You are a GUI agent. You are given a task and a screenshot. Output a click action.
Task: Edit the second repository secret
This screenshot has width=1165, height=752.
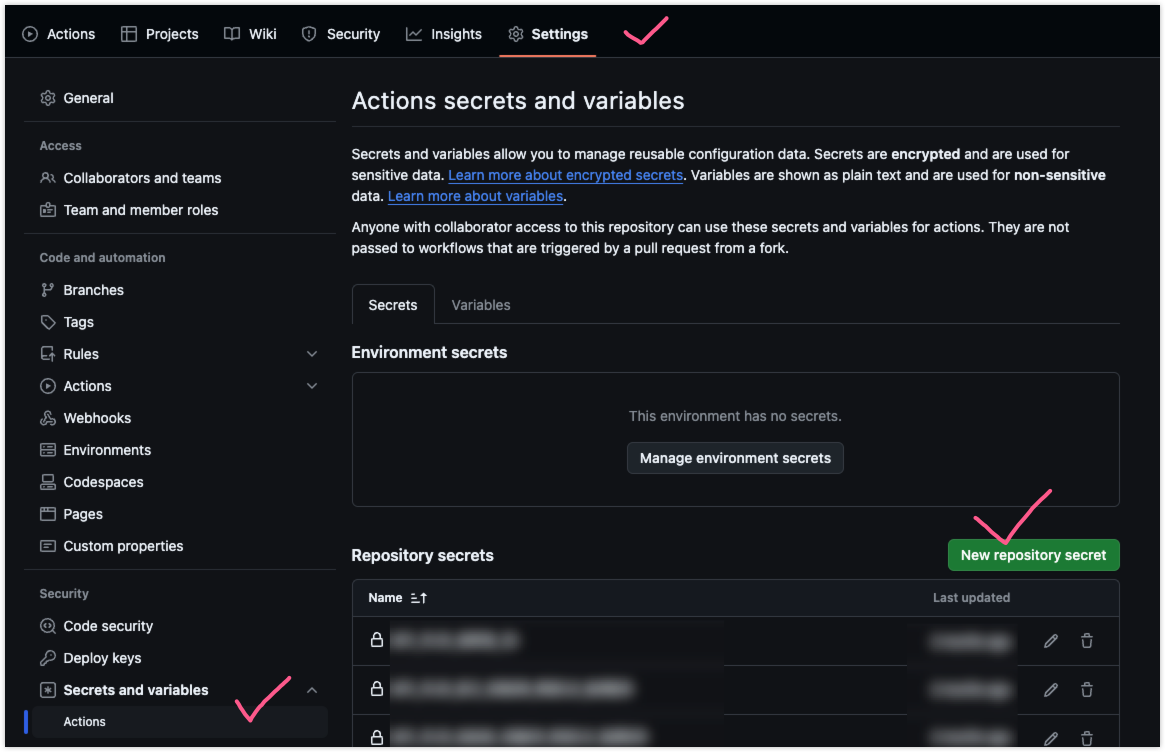[1051, 690]
